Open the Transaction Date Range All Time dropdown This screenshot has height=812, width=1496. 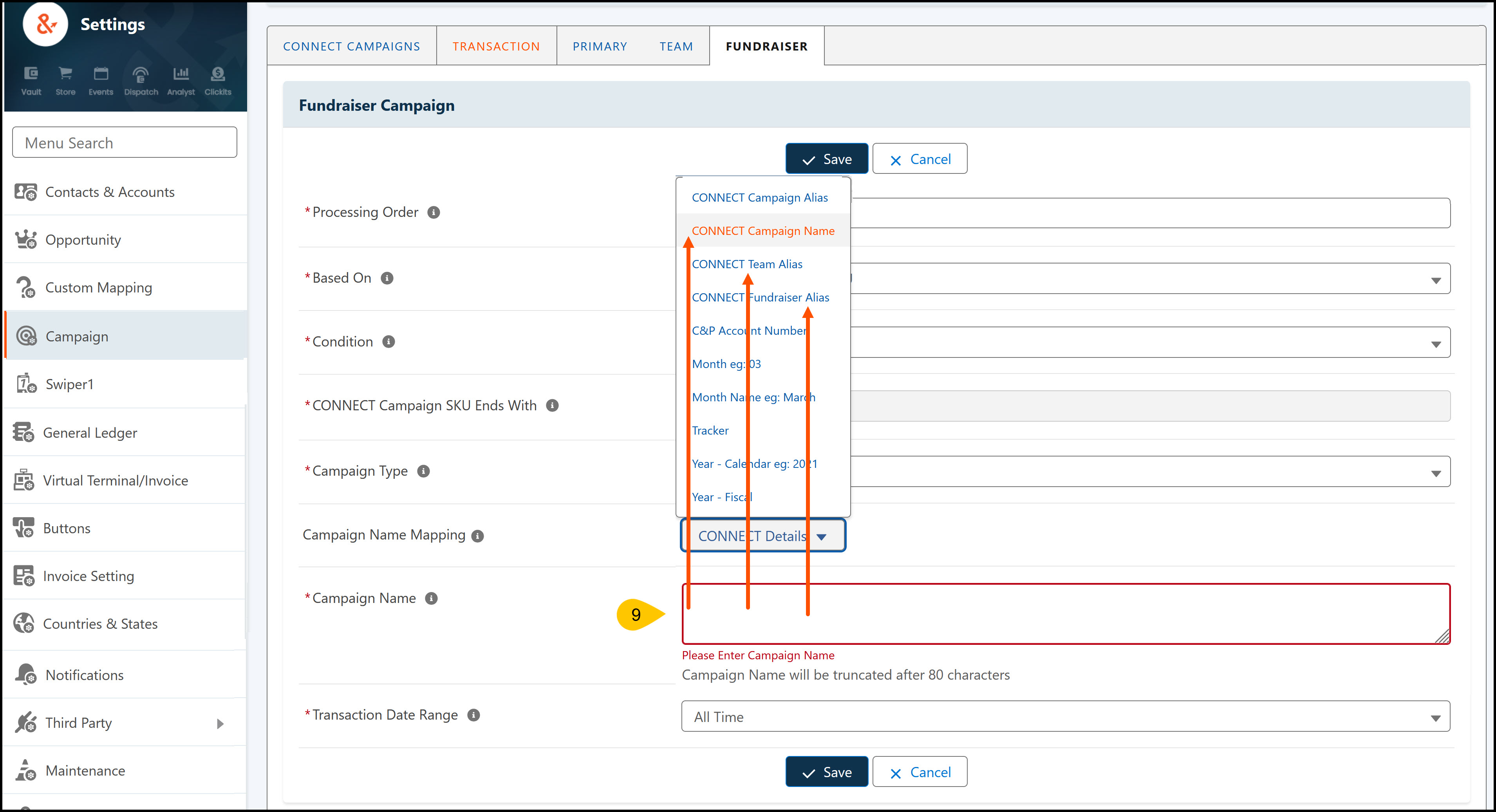[x=1066, y=716]
